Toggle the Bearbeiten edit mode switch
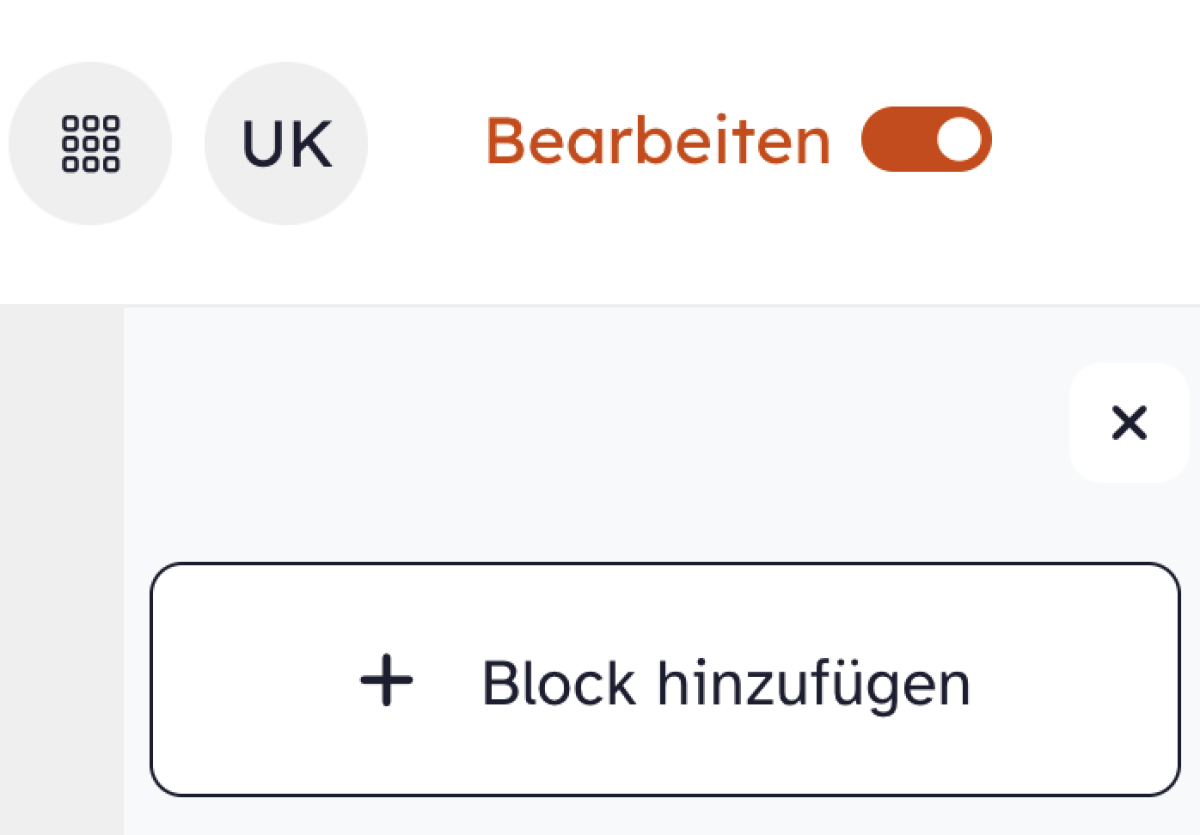 pyautogui.click(x=926, y=140)
